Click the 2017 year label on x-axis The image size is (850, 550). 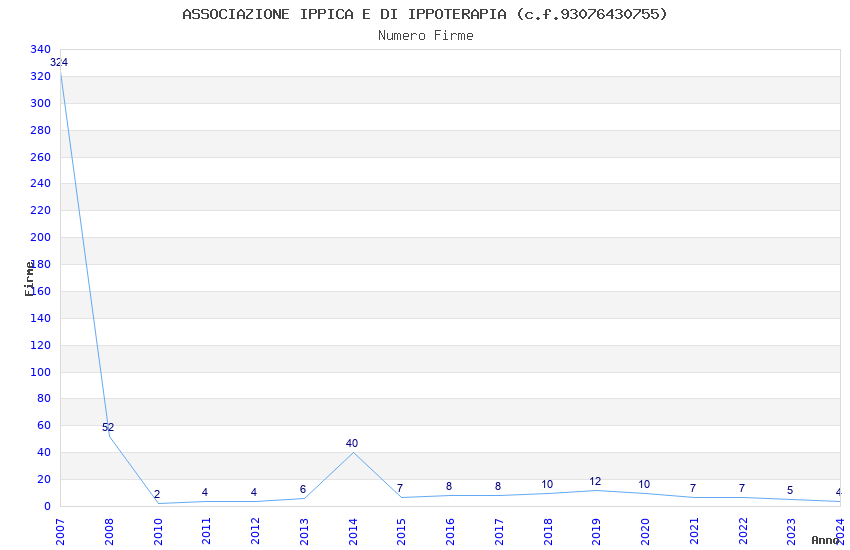[499, 531]
